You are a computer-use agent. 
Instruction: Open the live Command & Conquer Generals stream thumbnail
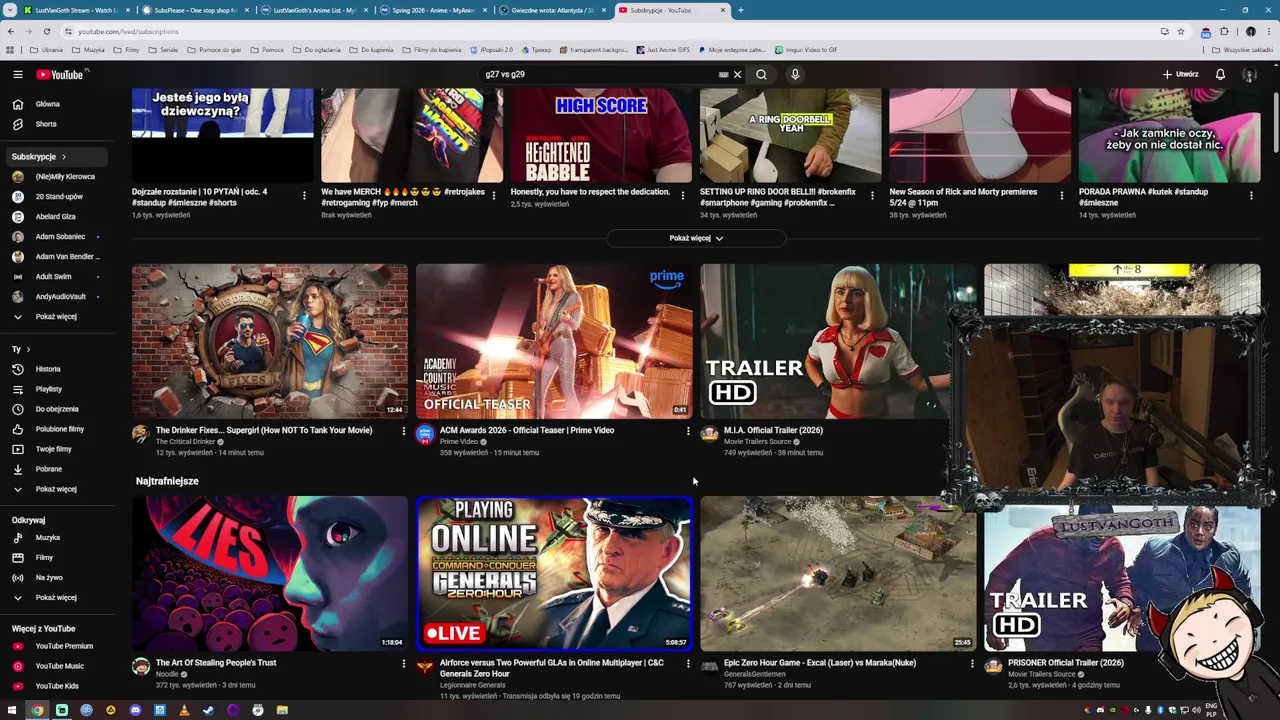[554, 573]
